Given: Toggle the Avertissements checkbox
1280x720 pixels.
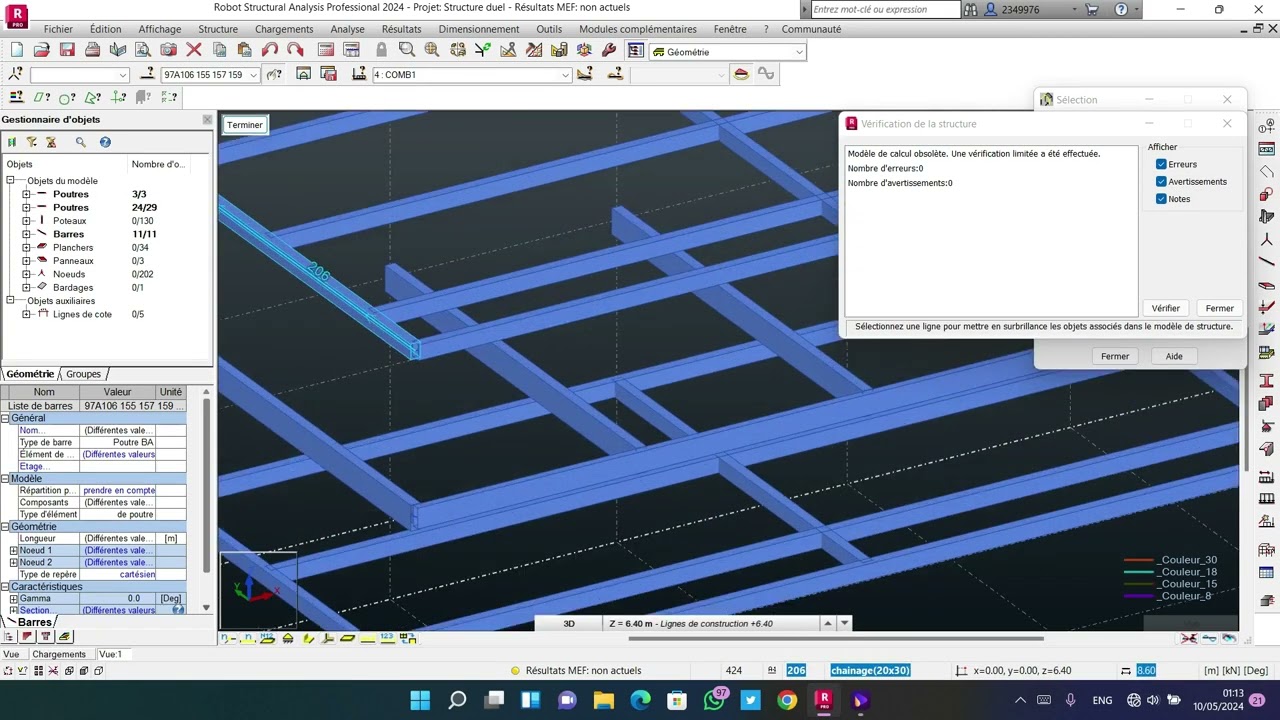Looking at the screenshot, I should [x=1161, y=182].
